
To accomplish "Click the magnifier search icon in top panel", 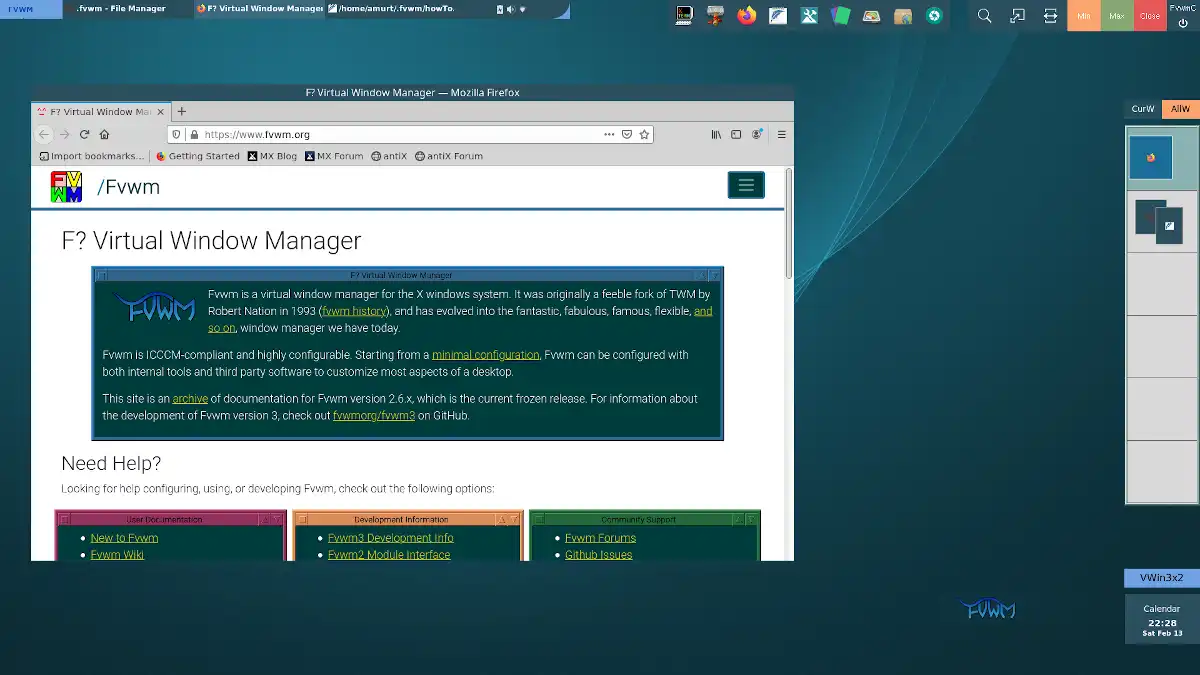I will coord(985,16).
